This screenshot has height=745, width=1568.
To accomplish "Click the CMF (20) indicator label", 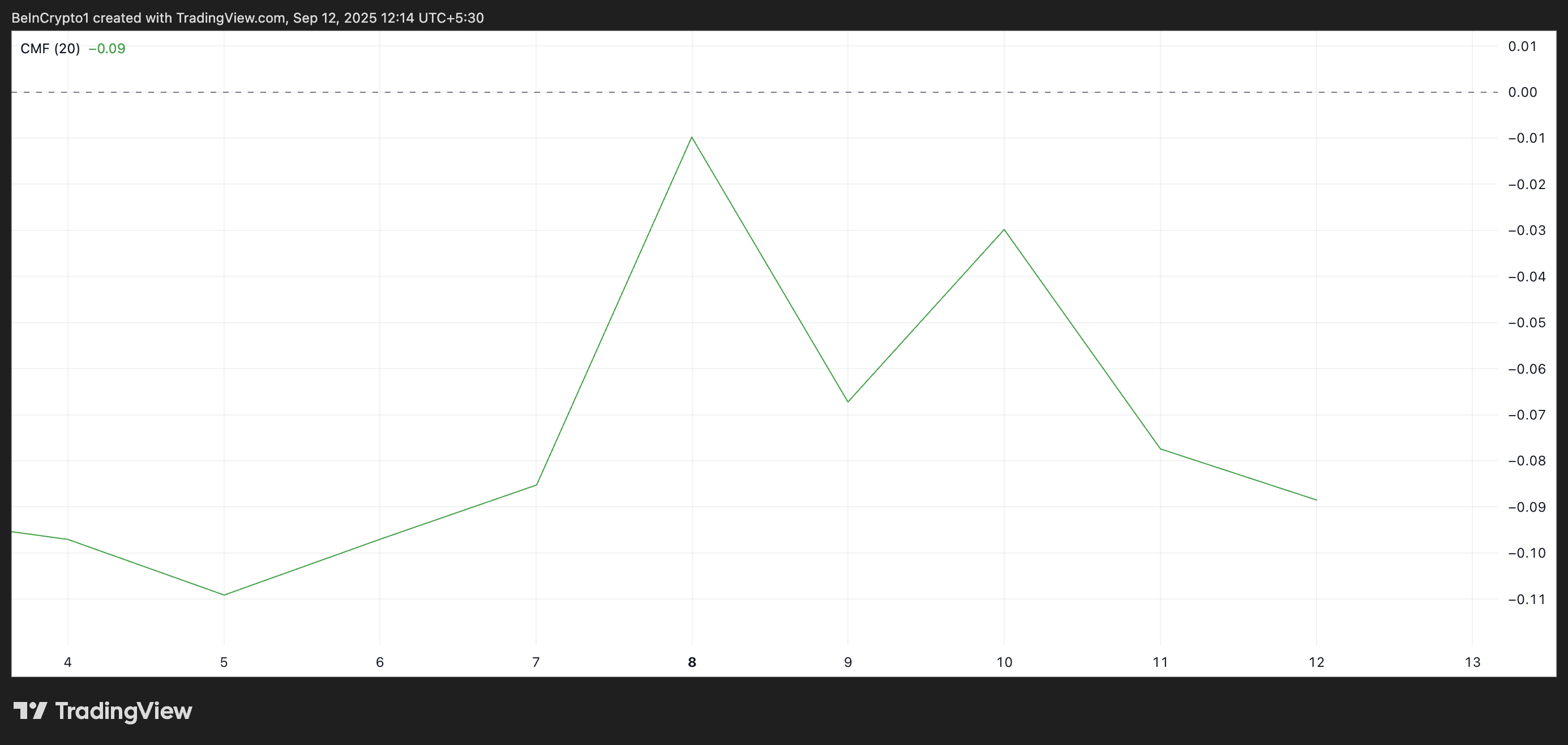I will coord(50,49).
